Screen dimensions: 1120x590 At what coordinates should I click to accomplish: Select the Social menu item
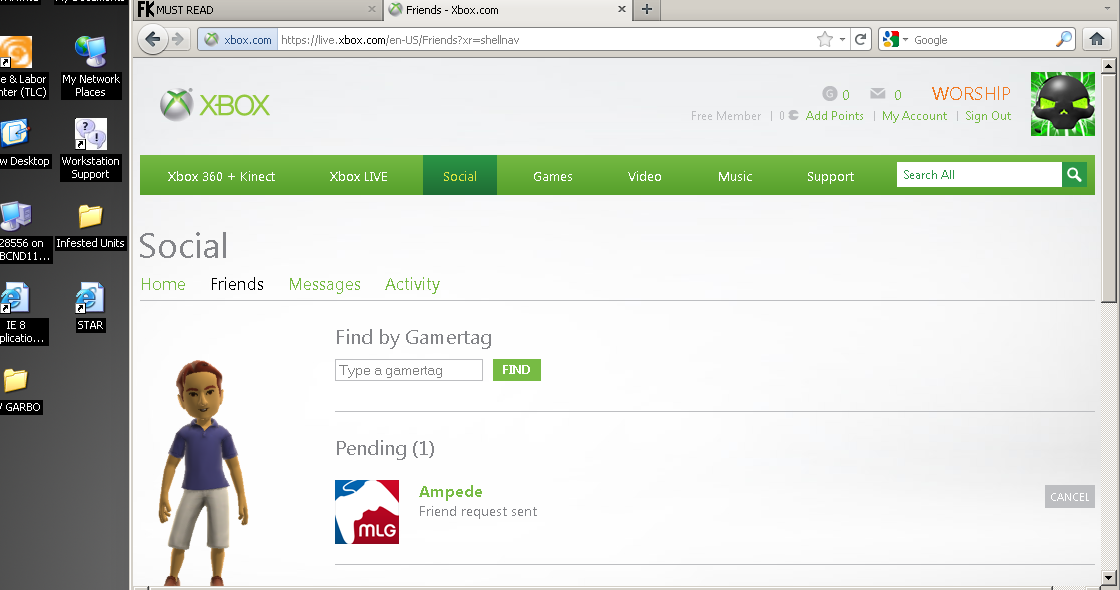click(459, 176)
